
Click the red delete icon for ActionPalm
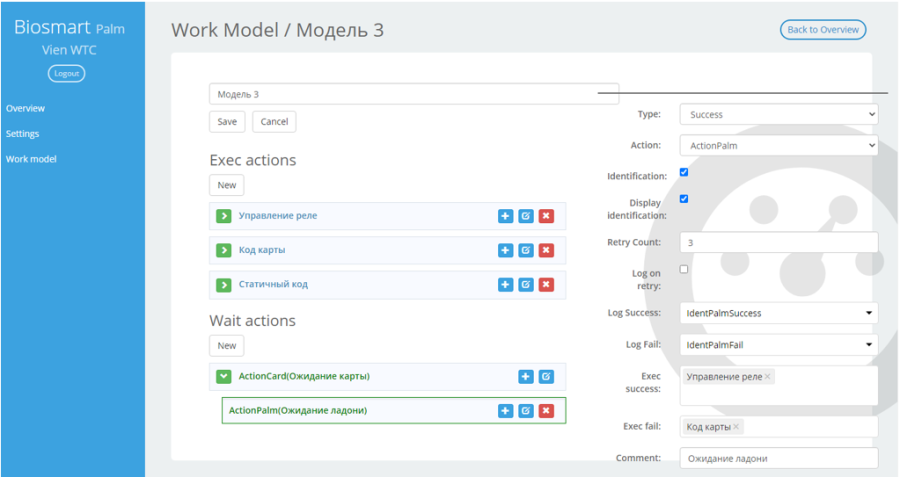[x=546, y=411]
